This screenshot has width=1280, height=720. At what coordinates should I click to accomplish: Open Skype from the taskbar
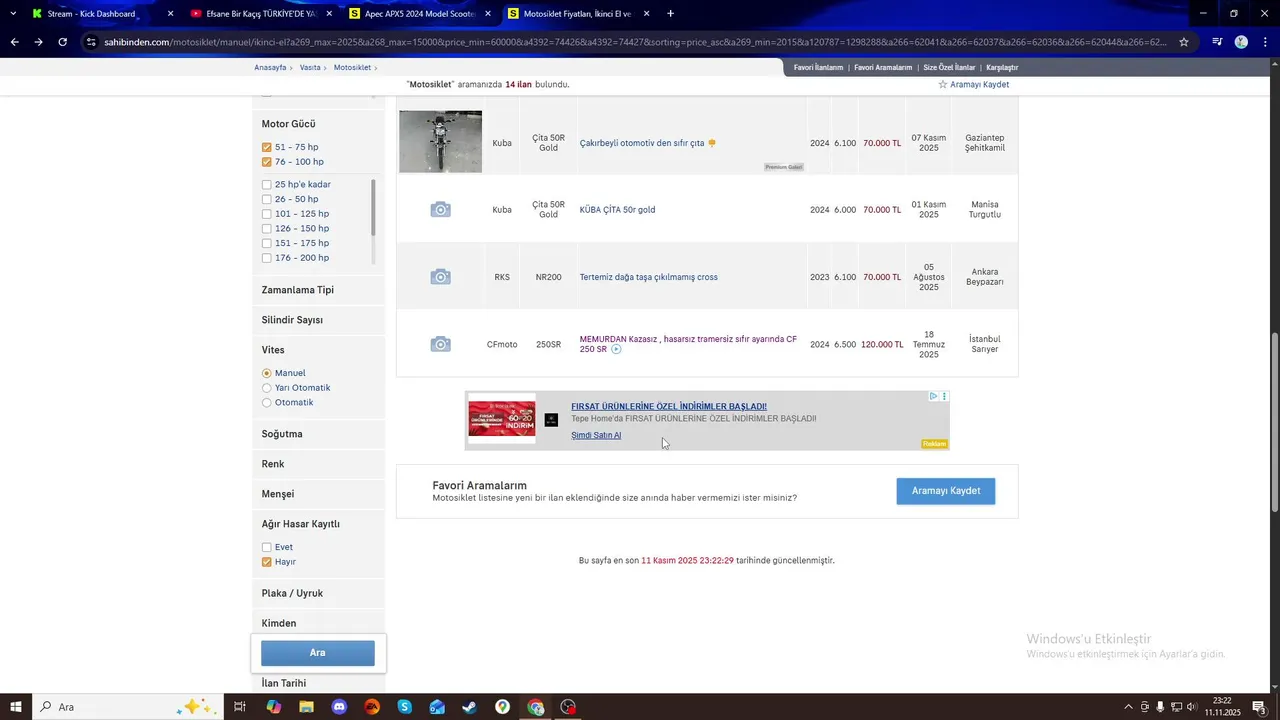tap(404, 707)
